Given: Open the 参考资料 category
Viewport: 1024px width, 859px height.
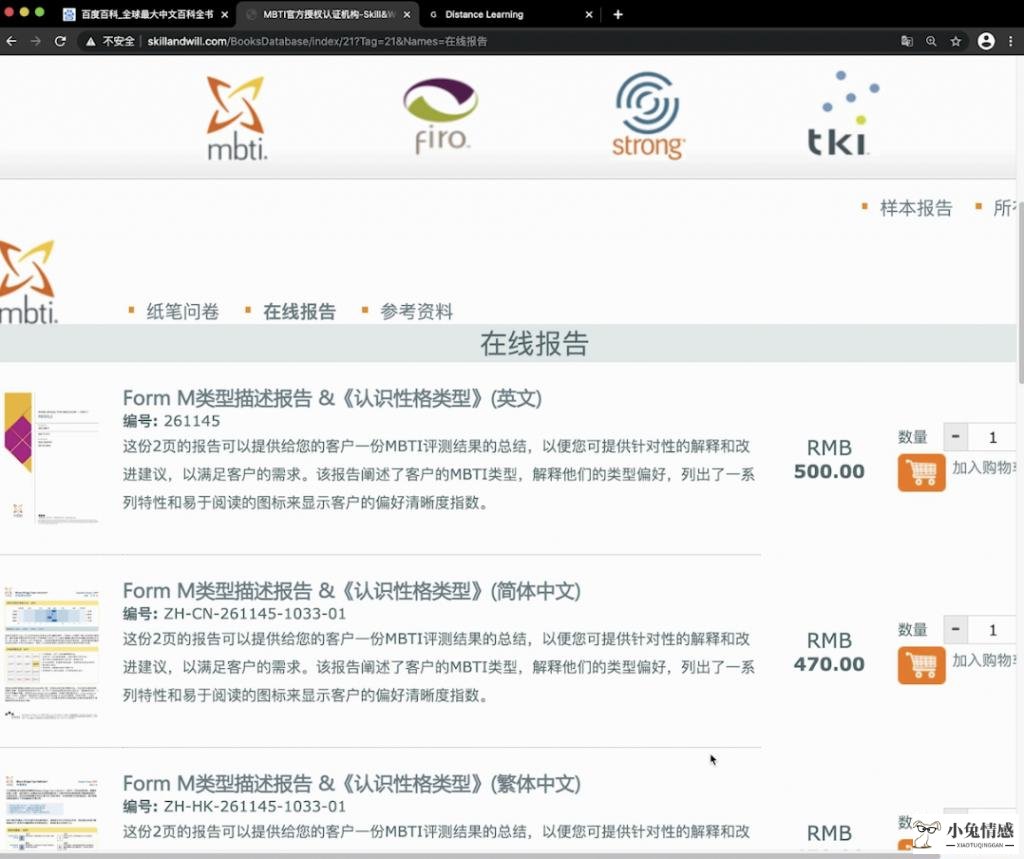Looking at the screenshot, I should [416, 312].
